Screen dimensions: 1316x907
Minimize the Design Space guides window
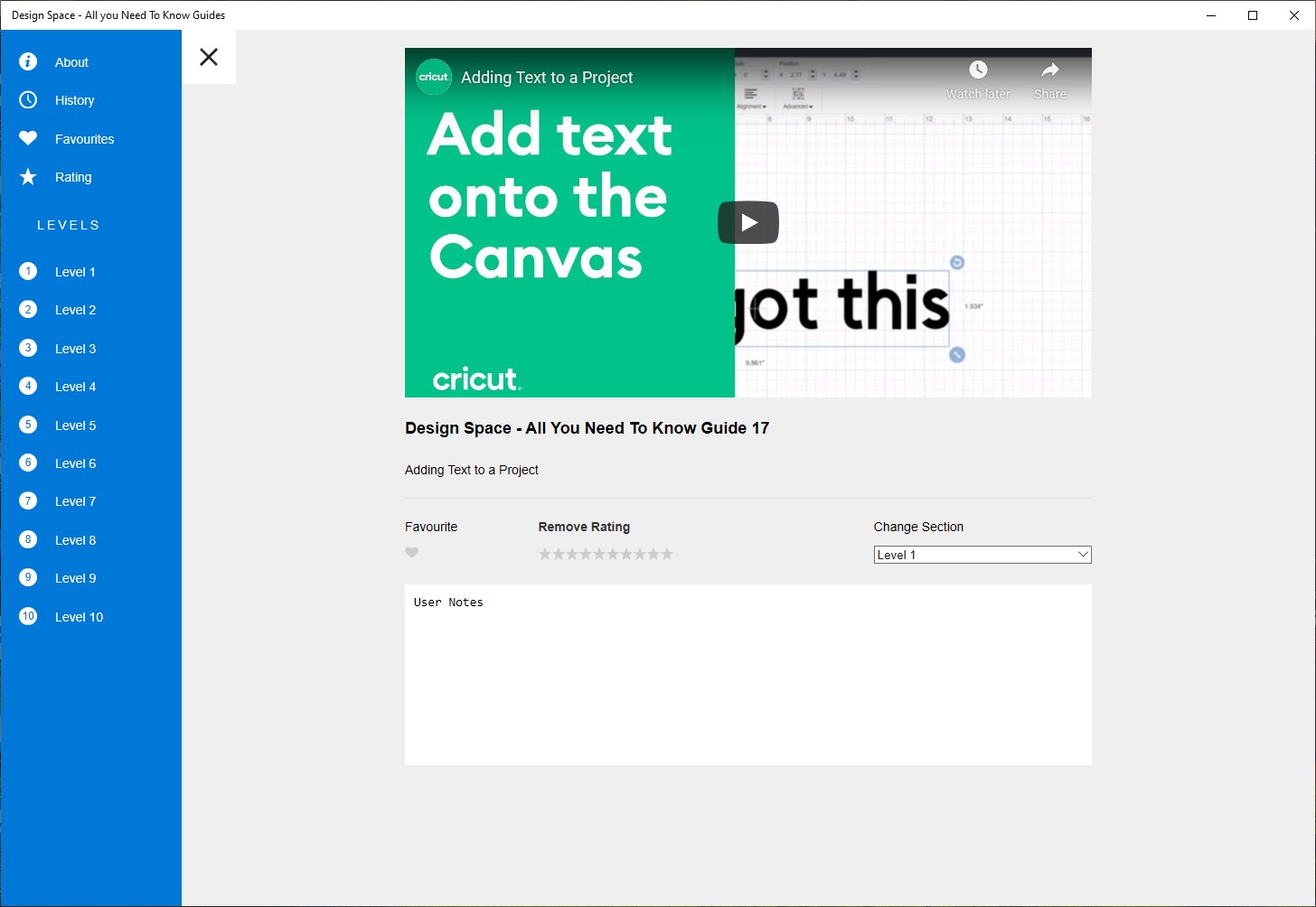(1211, 15)
